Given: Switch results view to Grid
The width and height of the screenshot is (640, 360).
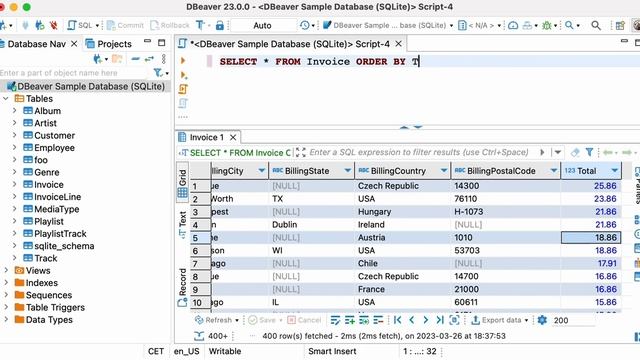Looking at the screenshot, I should click(182, 182).
